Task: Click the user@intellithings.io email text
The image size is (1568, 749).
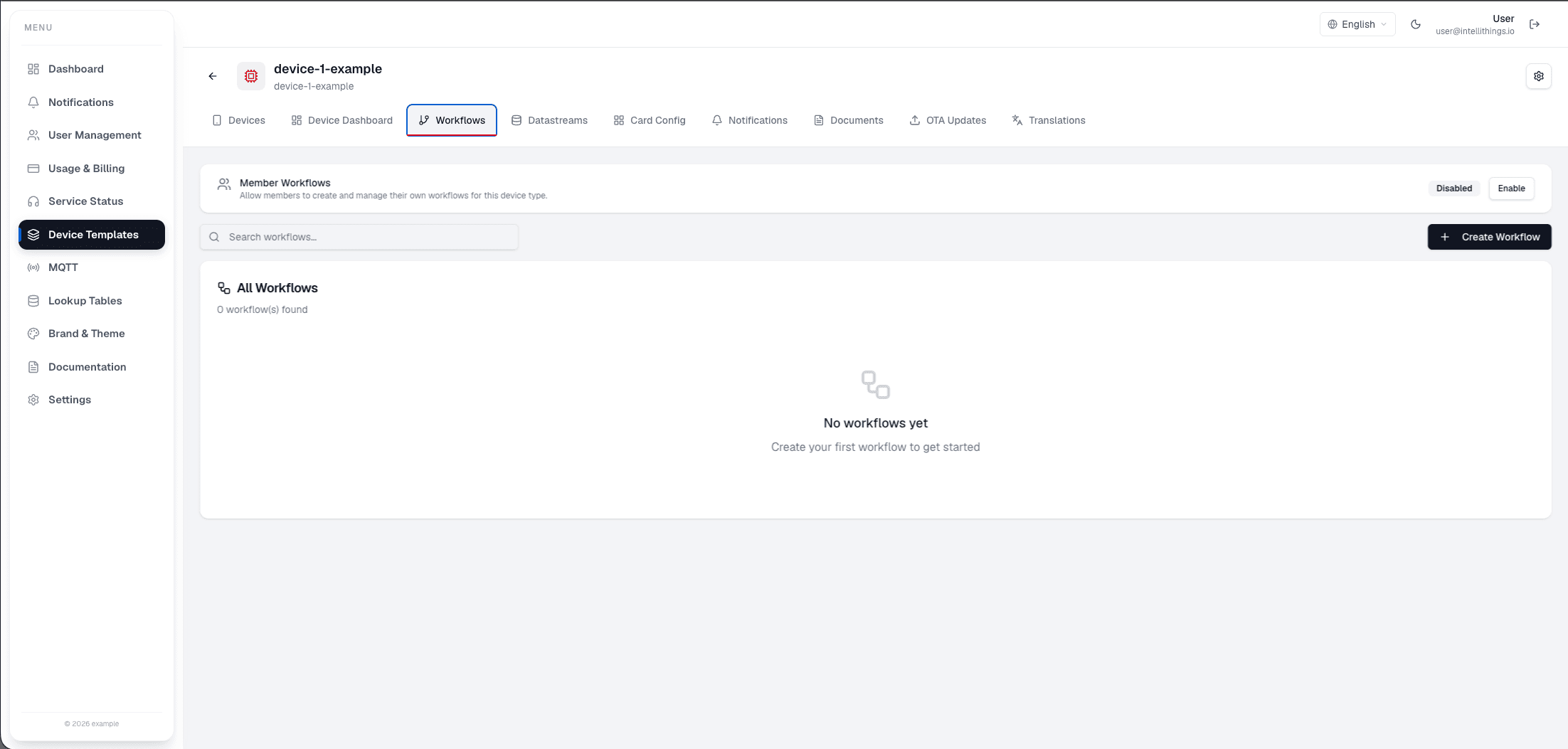Action: pos(1475,31)
